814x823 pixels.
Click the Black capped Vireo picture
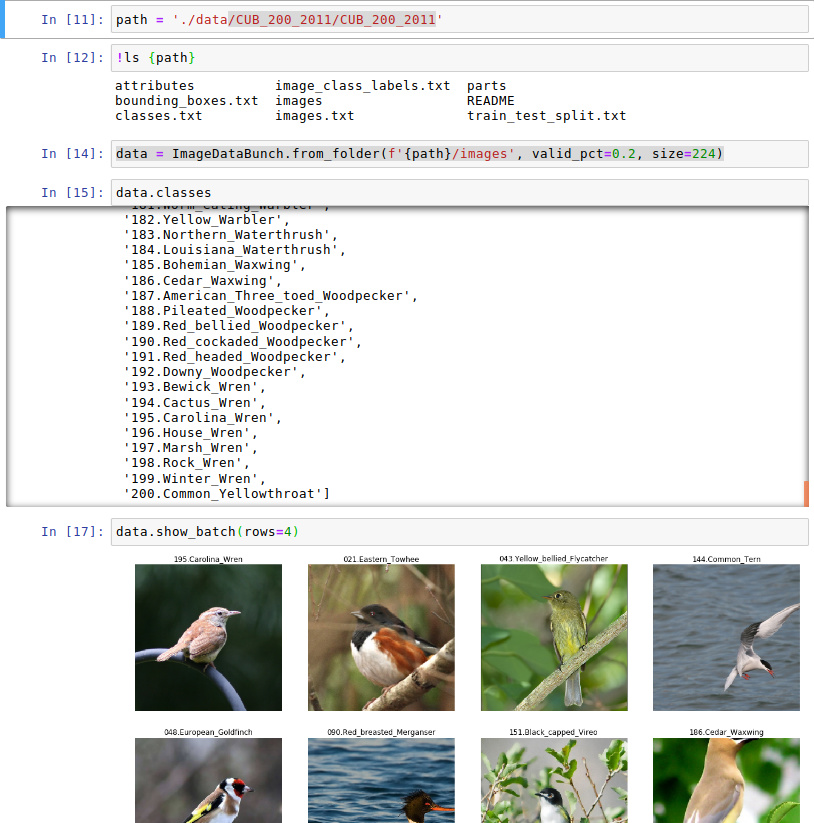coord(554,780)
